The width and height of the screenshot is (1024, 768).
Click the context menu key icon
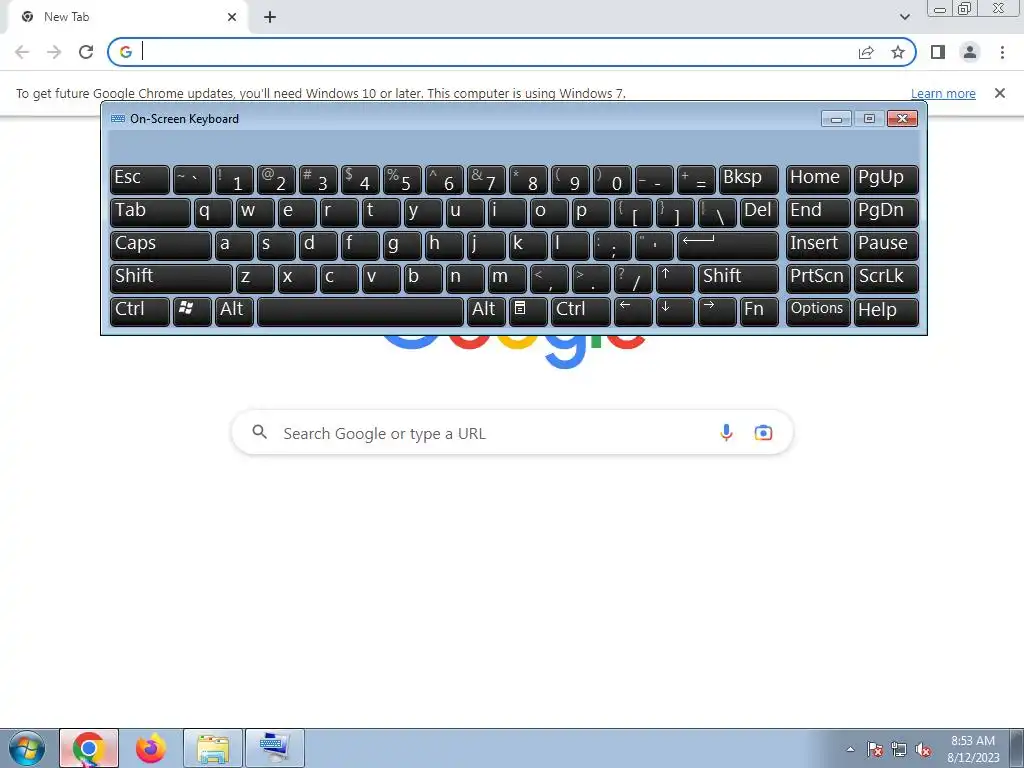[528, 311]
